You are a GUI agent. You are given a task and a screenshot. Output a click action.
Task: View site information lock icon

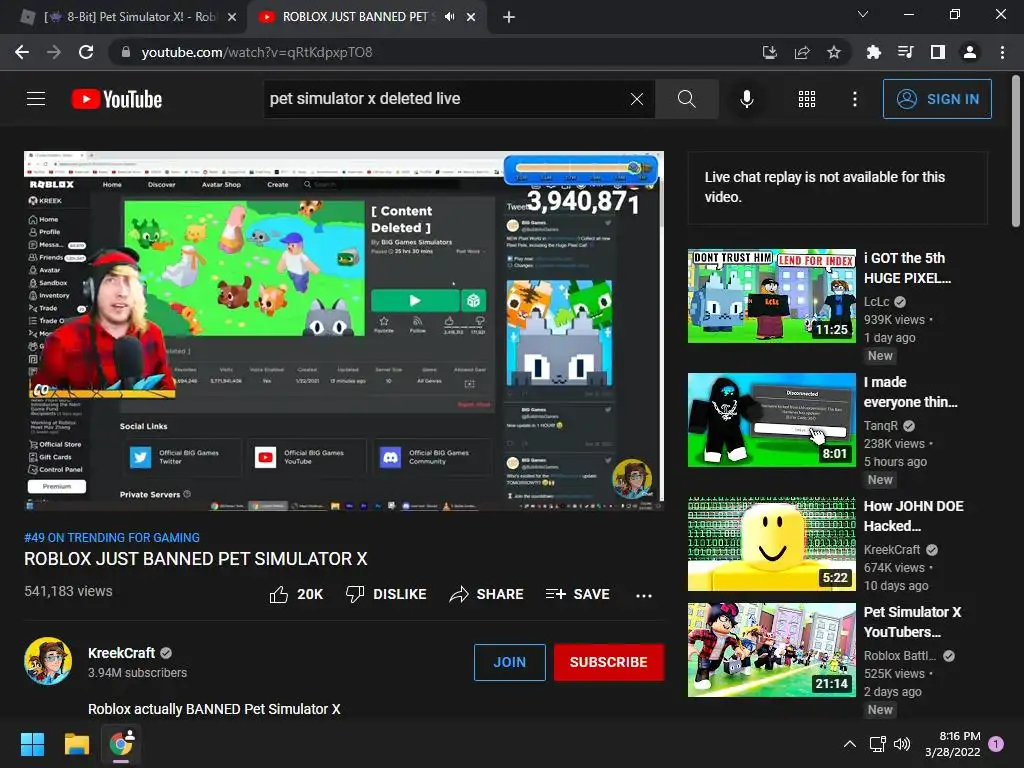(x=126, y=52)
